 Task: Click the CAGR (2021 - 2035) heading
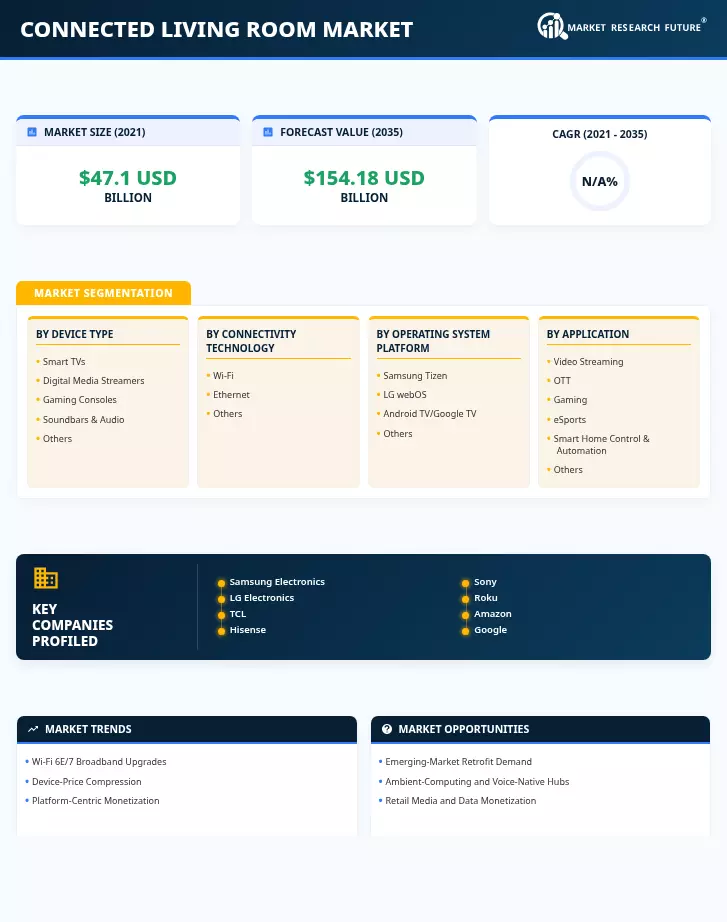[599, 134]
